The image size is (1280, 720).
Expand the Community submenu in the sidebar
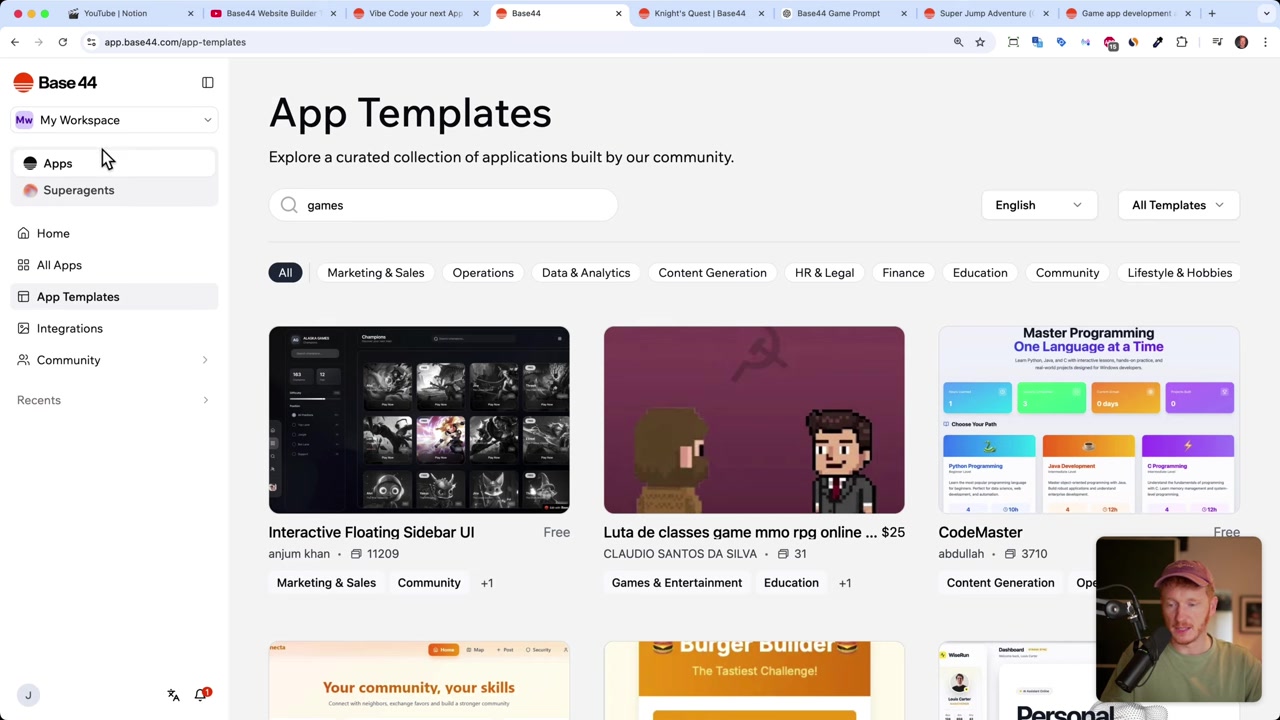pos(205,360)
